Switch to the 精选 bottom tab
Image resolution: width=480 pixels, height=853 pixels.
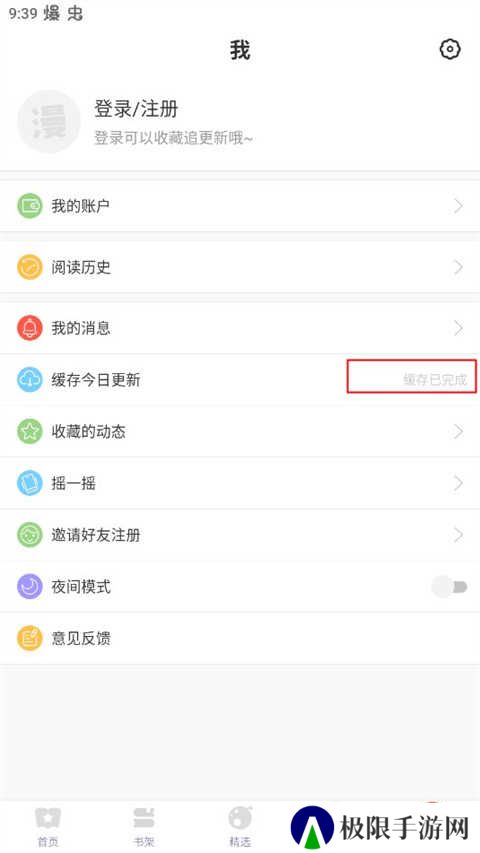click(240, 826)
